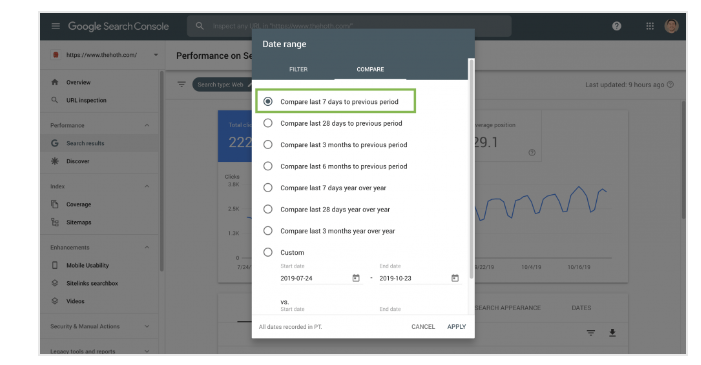Open the user account avatar
This screenshot has width=701, height=365.
671,26
